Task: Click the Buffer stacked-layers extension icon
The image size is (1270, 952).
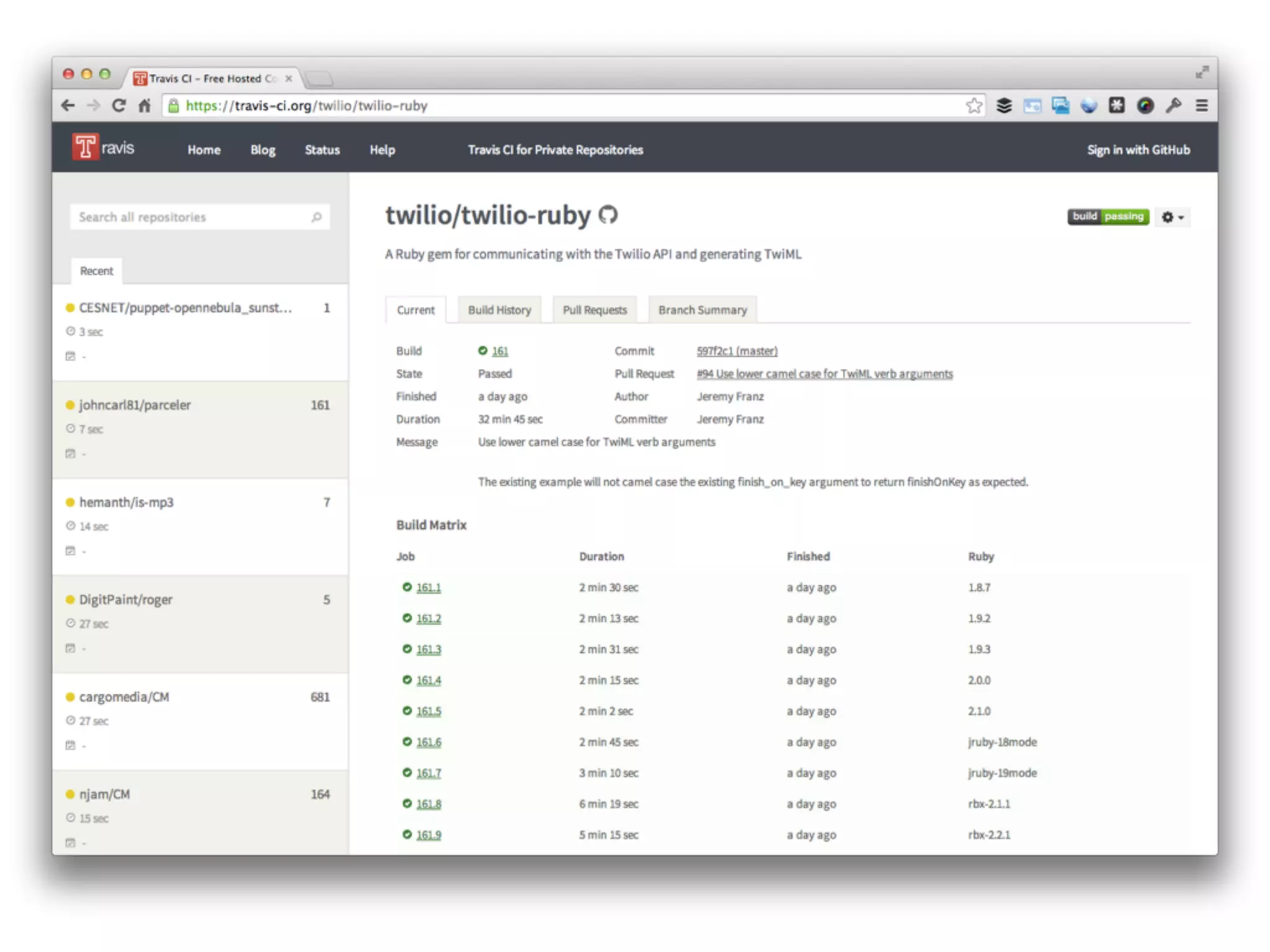Action: 1004,106
